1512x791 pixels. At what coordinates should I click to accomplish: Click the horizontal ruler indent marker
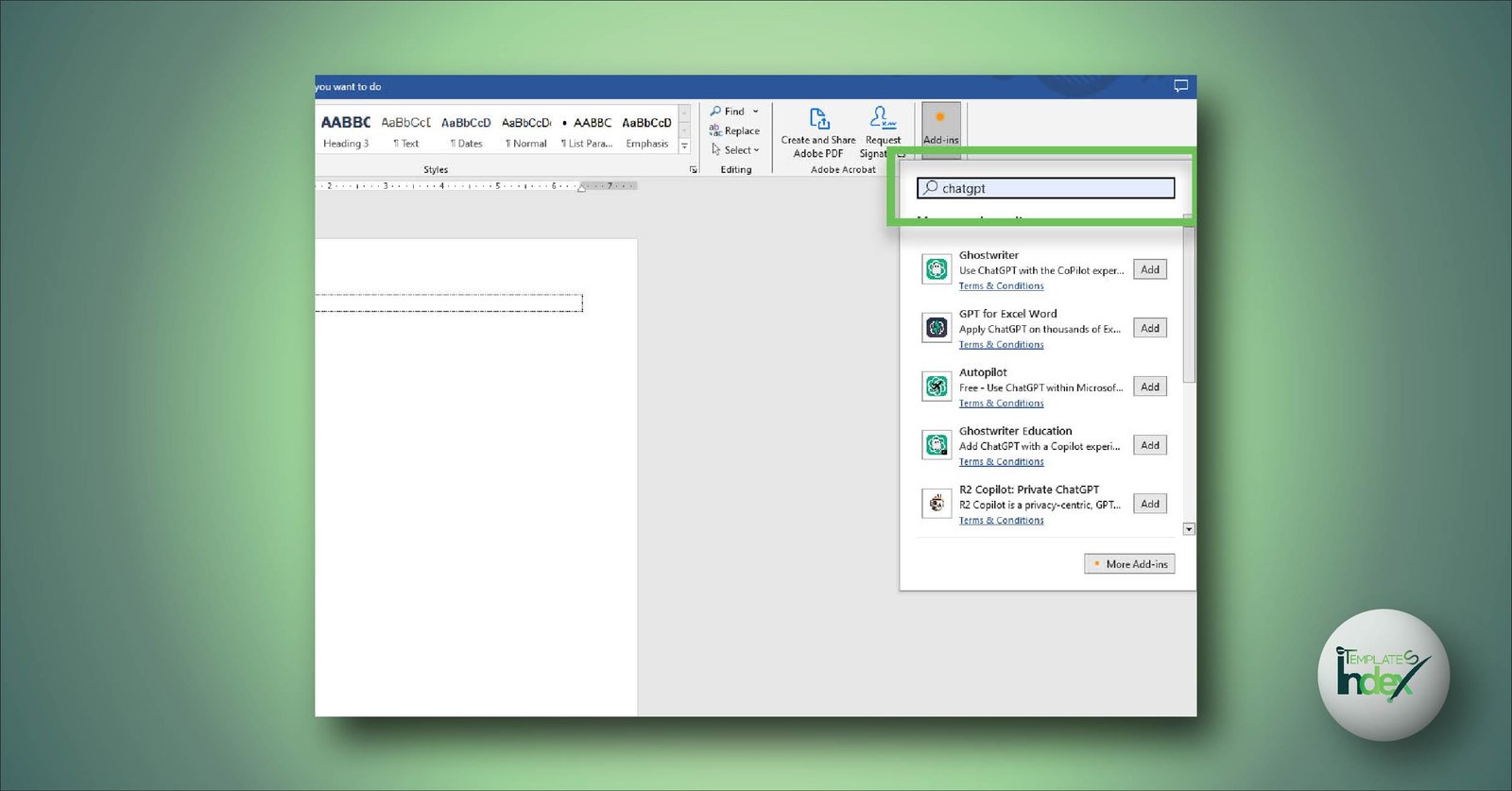click(x=583, y=186)
